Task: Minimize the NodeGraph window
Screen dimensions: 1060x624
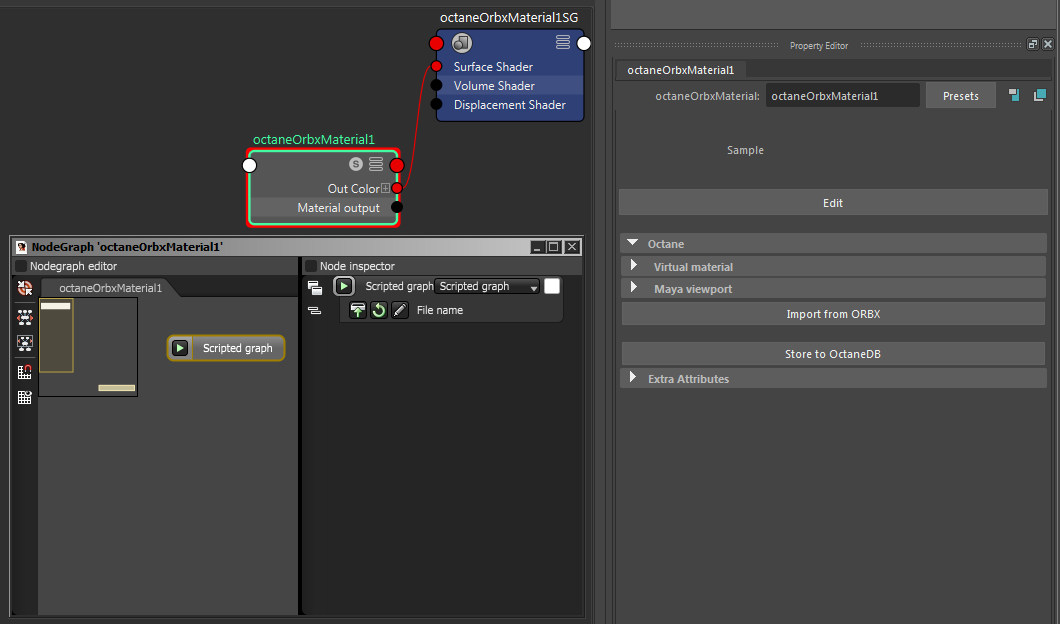Action: click(x=537, y=247)
